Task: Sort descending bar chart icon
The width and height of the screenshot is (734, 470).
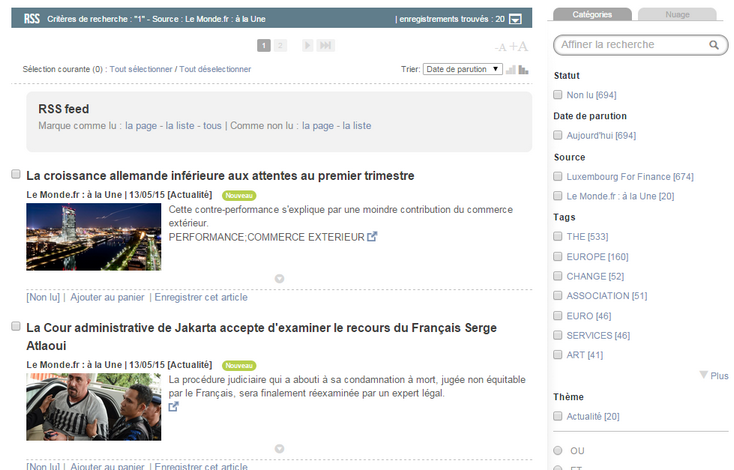Action: click(x=523, y=70)
